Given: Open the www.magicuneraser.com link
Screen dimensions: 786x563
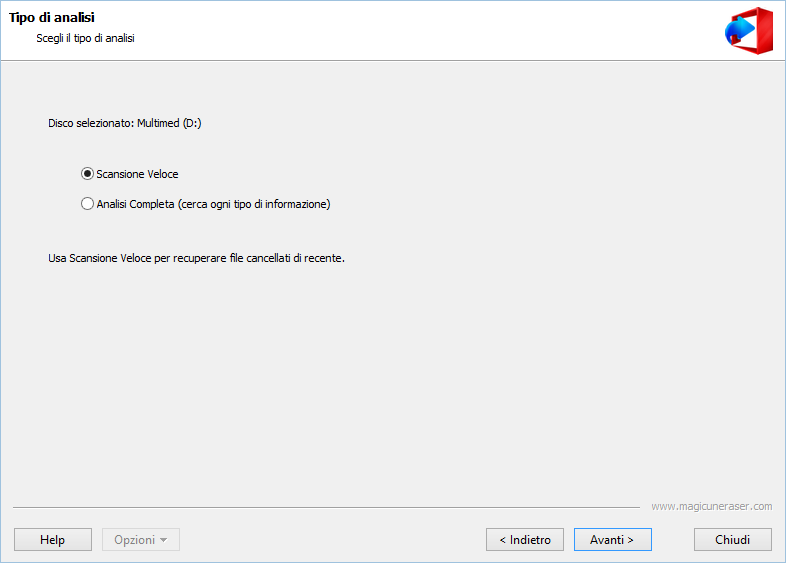Looking at the screenshot, I should point(711,506).
